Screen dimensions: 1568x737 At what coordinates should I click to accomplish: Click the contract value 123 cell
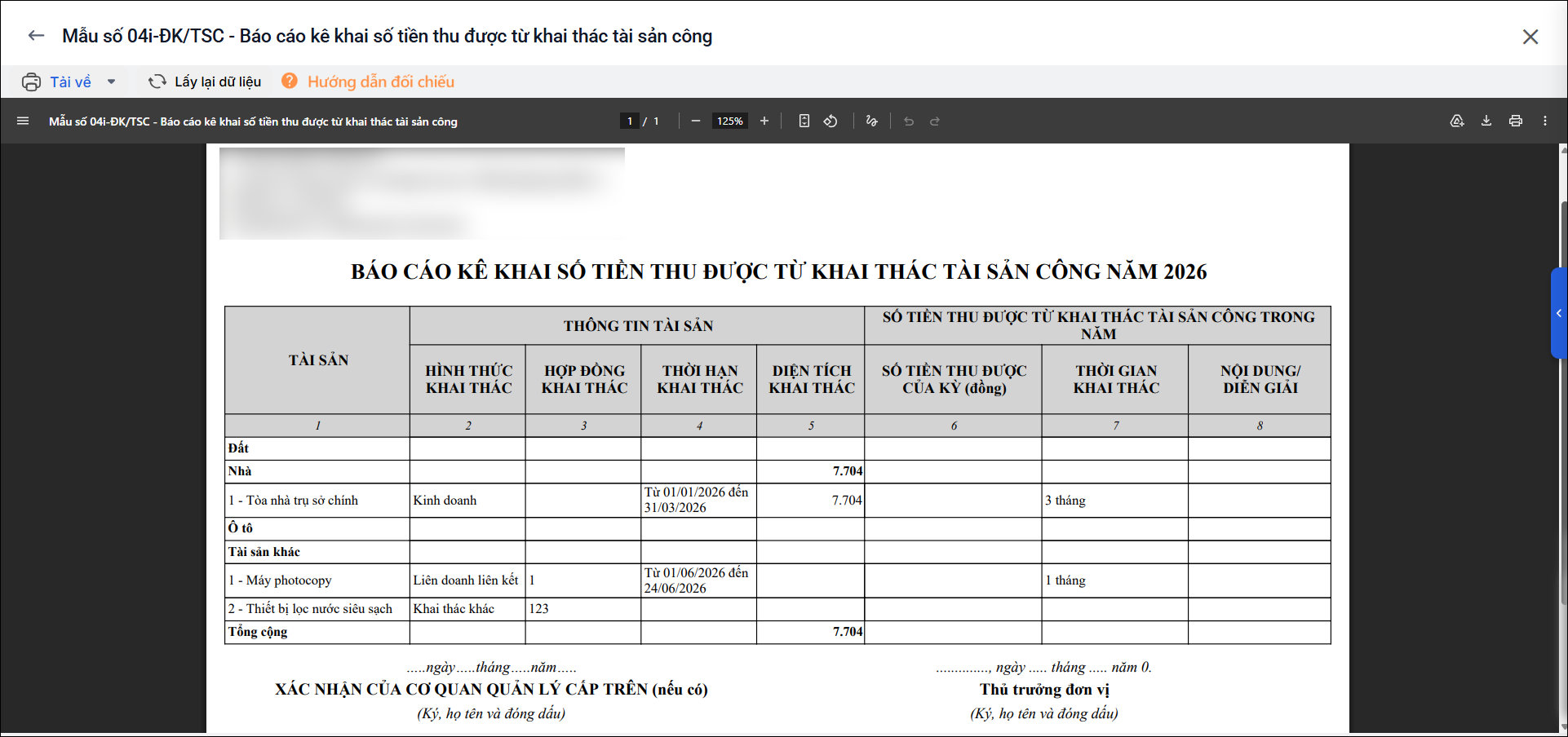(583, 609)
